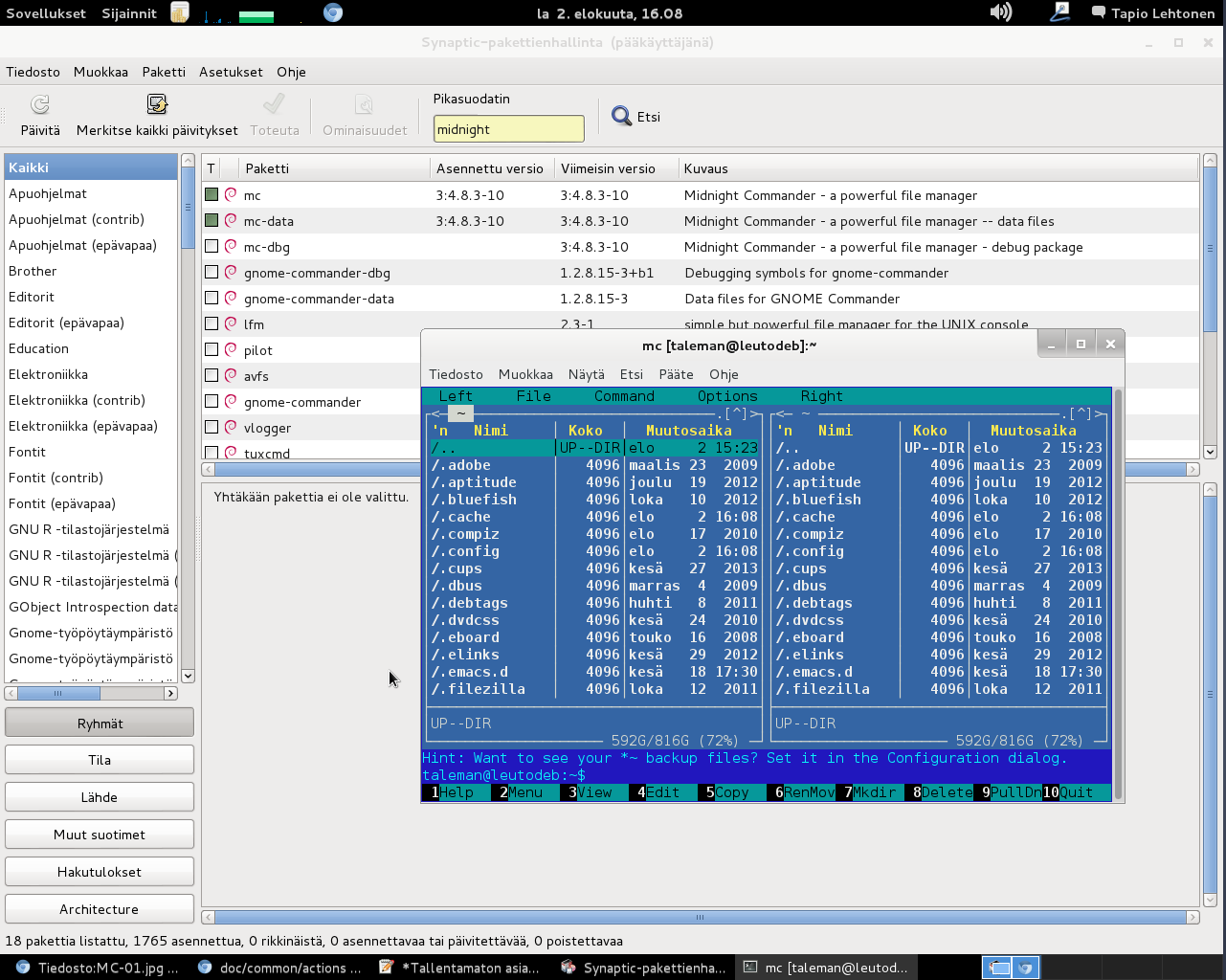The image size is (1226, 980).
Task: Click the Debian icon beside vlogger
Action: [231, 427]
